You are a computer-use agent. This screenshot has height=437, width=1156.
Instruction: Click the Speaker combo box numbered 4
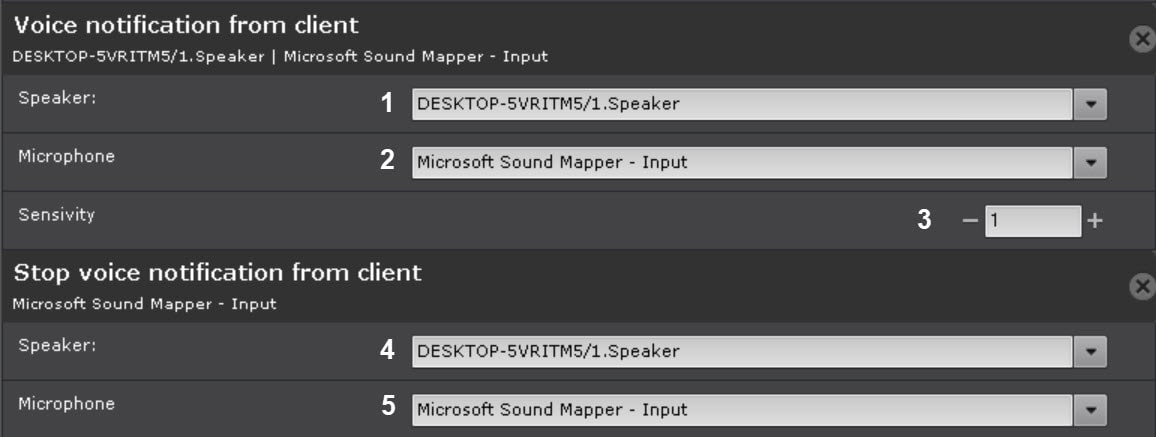coord(742,351)
